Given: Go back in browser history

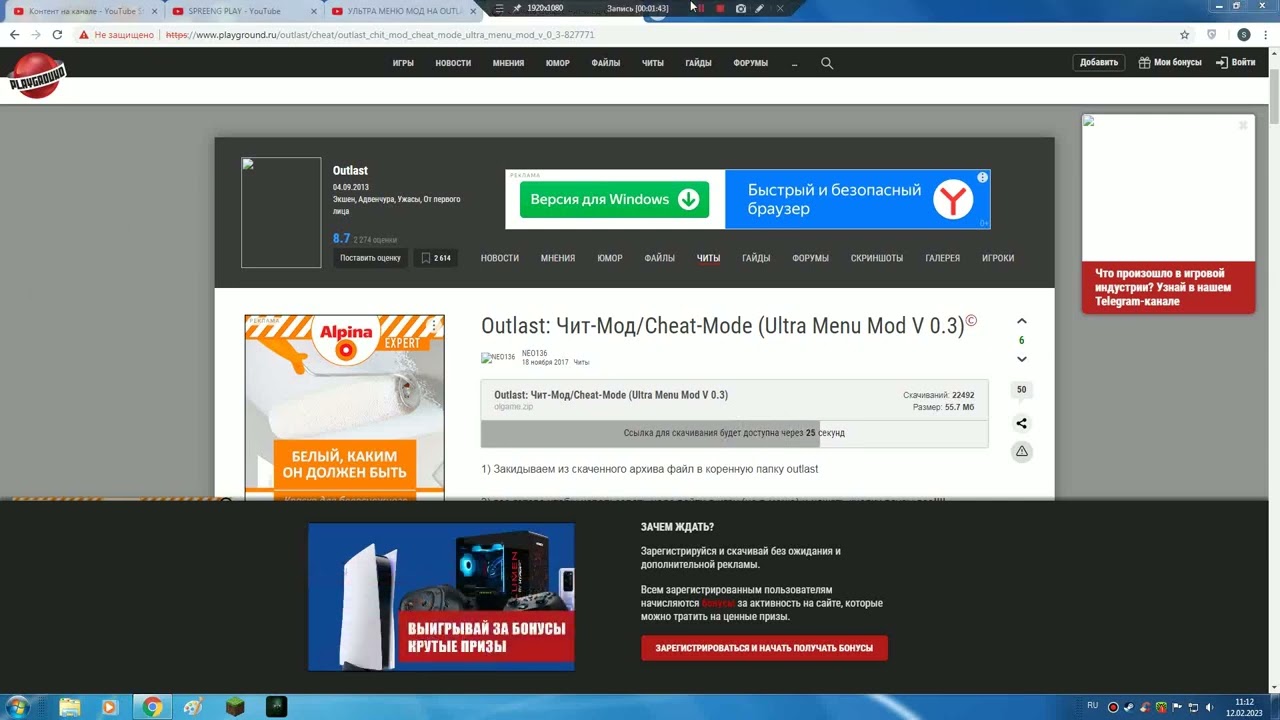Looking at the screenshot, I should pyautogui.click(x=14, y=34).
